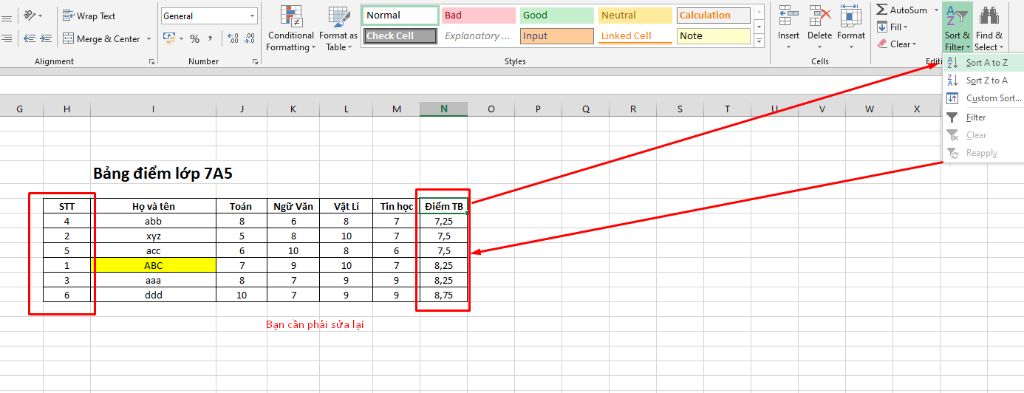This screenshot has height=393, width=1024.
Task: Click the Tin học header cell
Action: coord(396,206)
